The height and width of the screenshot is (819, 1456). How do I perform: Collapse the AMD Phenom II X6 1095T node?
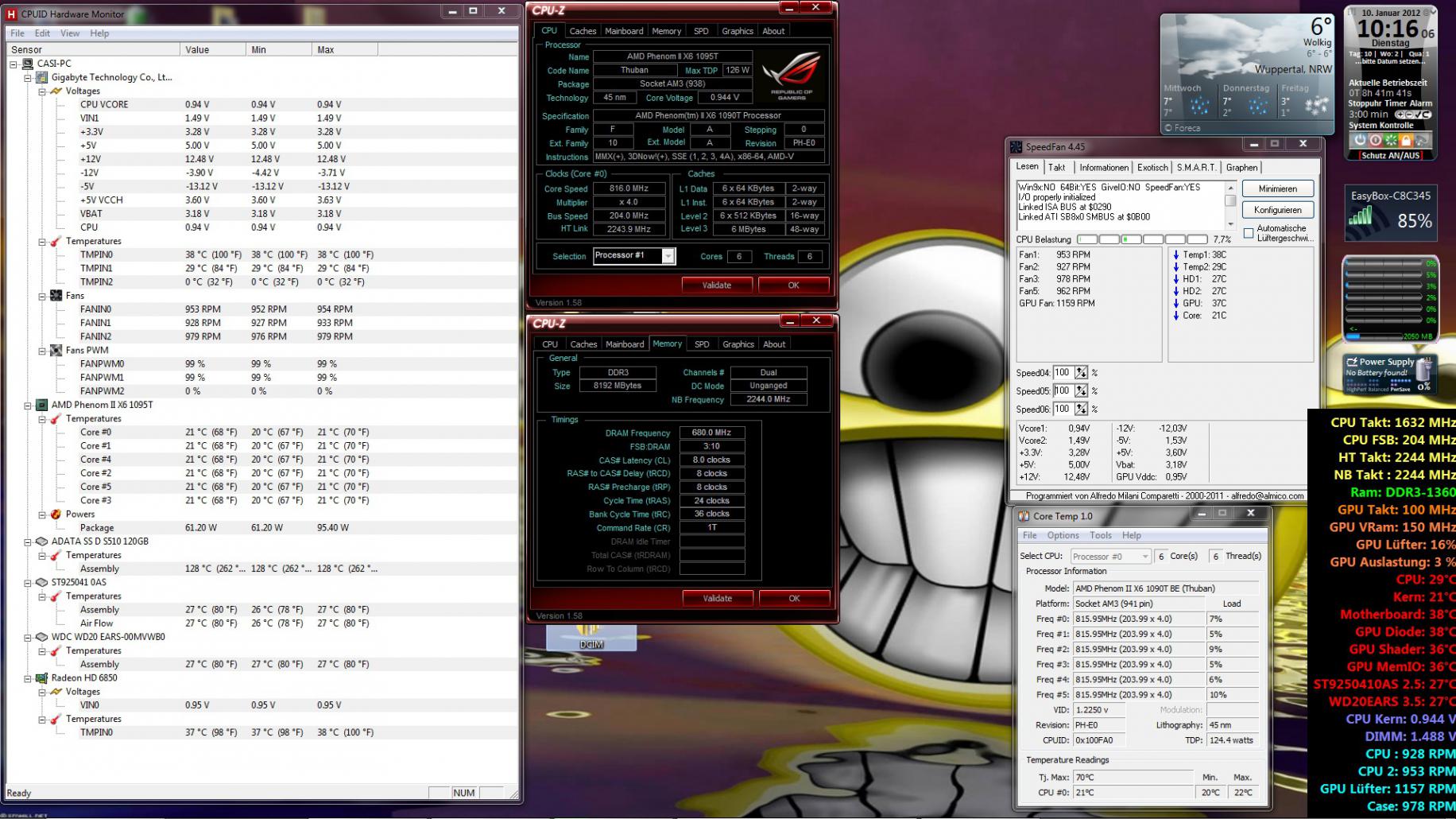28,406
